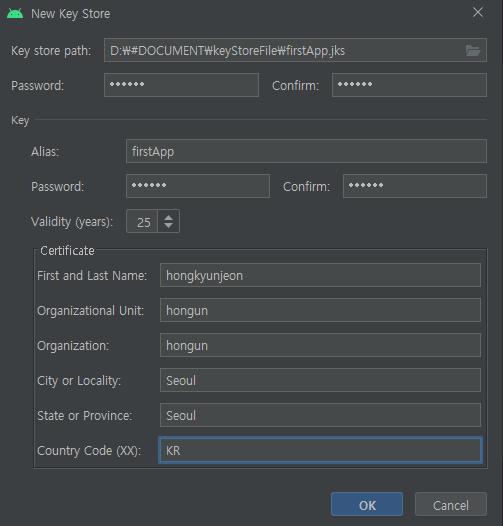The image size is (503, 526).
Task: Edit First and Last Name field
Action: click(x=320, y=275)
